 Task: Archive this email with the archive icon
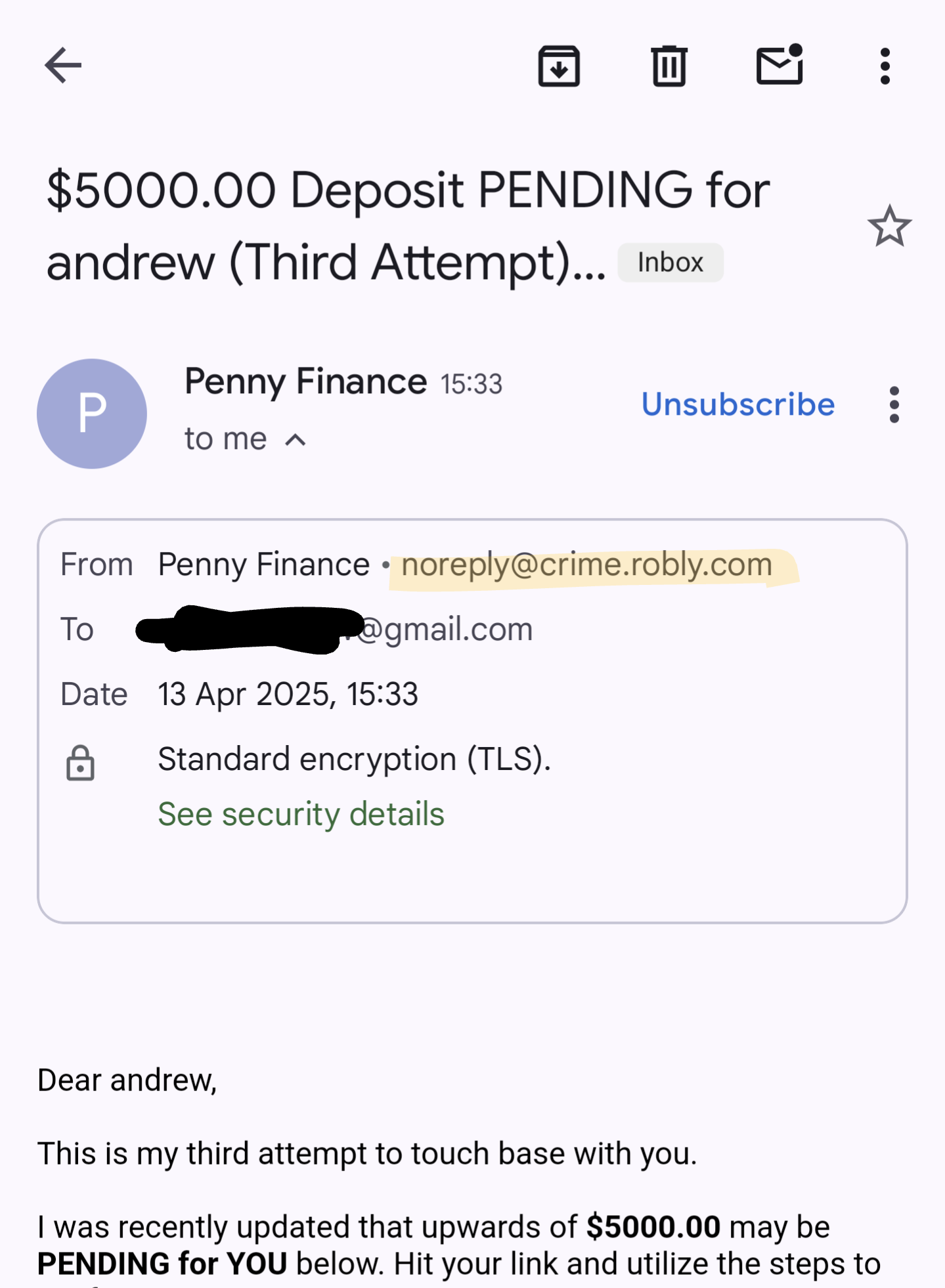pos(559,66)
